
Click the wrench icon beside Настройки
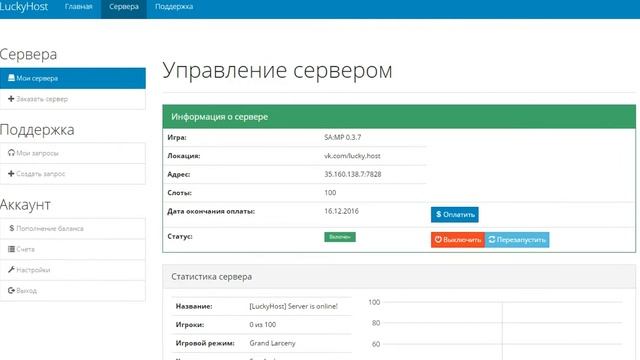coord(11,269)
